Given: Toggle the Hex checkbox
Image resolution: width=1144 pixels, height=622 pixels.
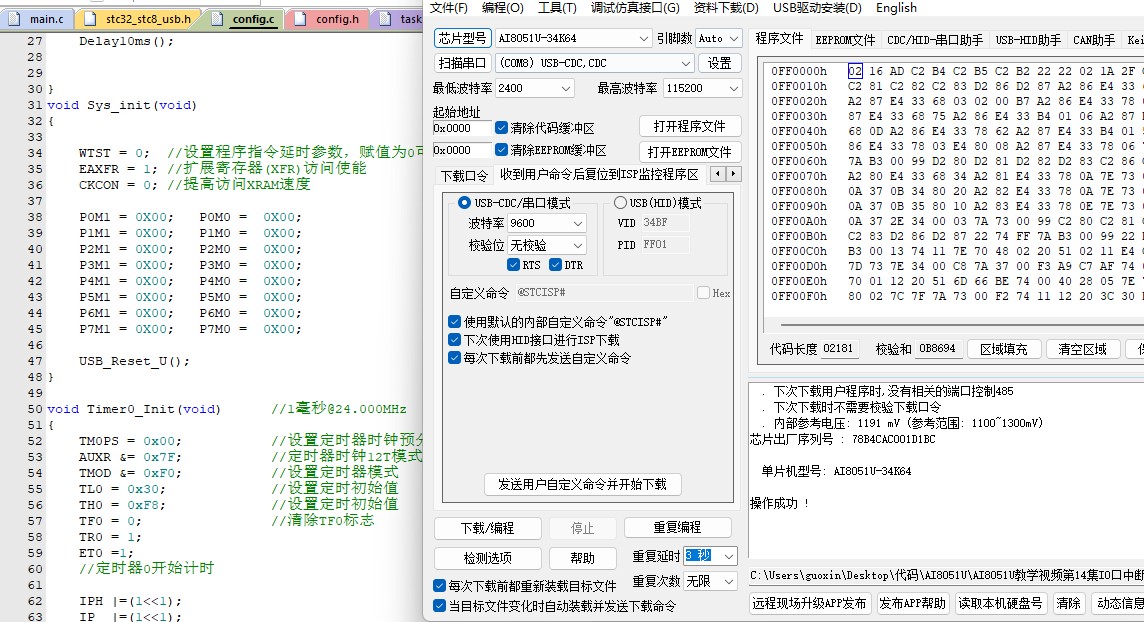Looking at the screenshot, I should pos(703,292).
